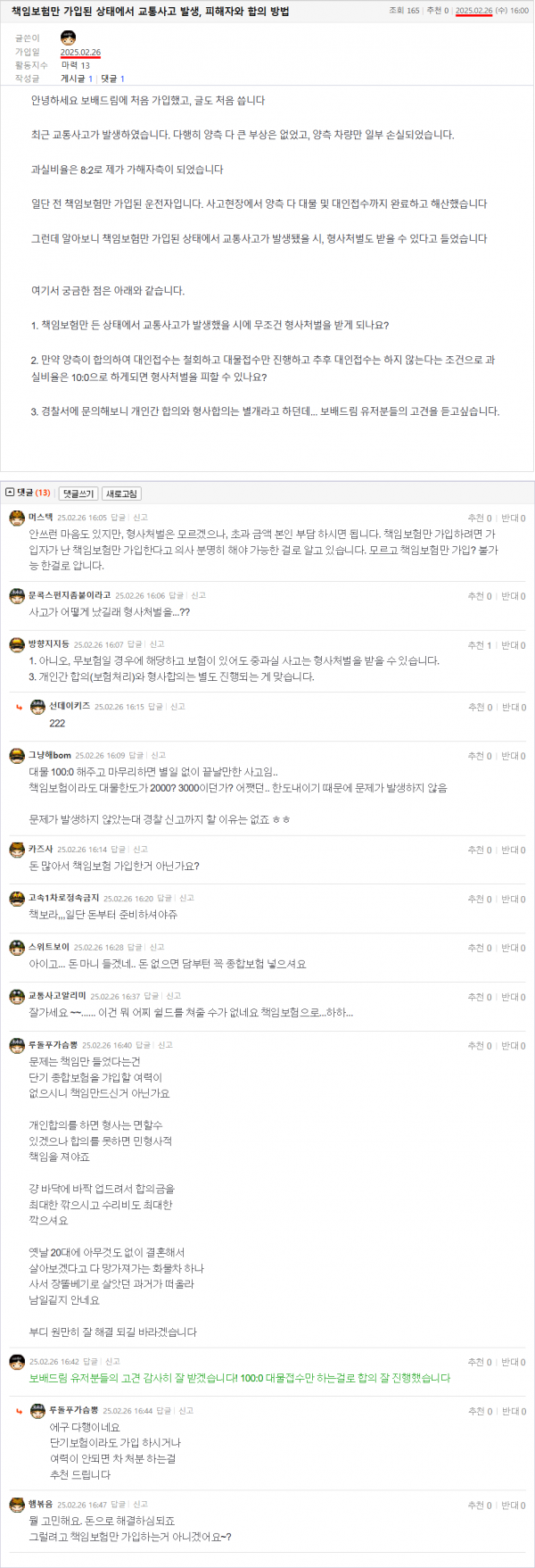Click 추천 1 on 방향지시등's comment
The width and height of the screenshot is (535, 1568).
(480, 645)
